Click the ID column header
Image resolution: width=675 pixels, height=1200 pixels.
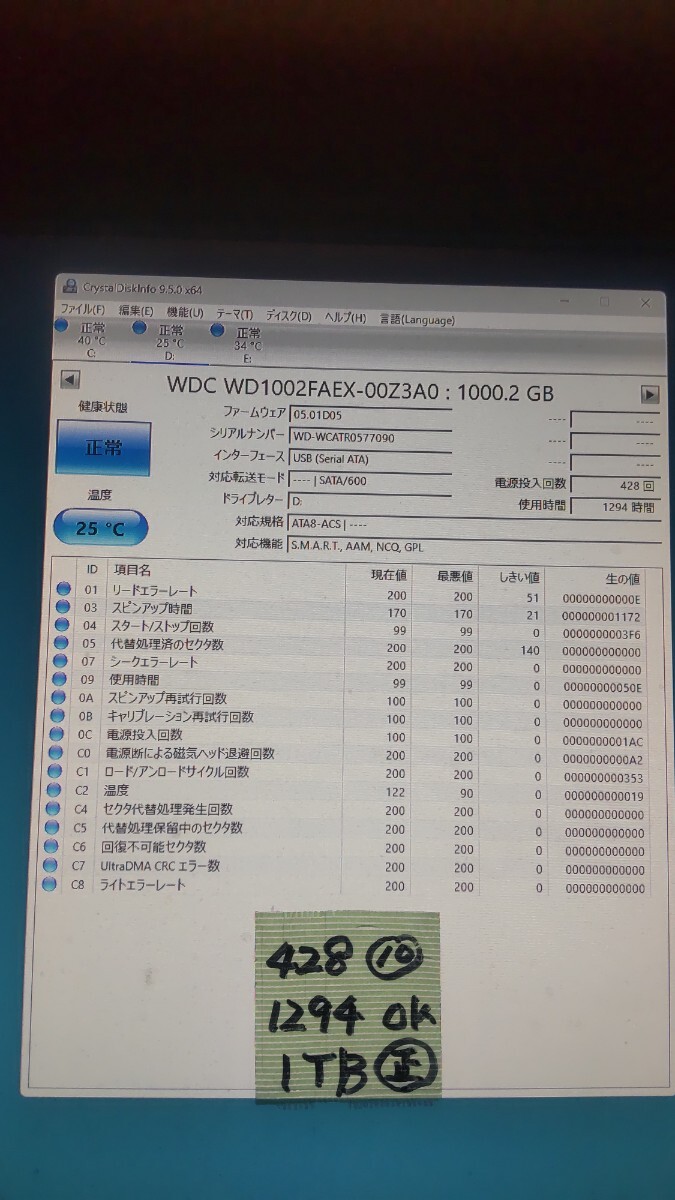pyautogui.click(x=92, y=569)
